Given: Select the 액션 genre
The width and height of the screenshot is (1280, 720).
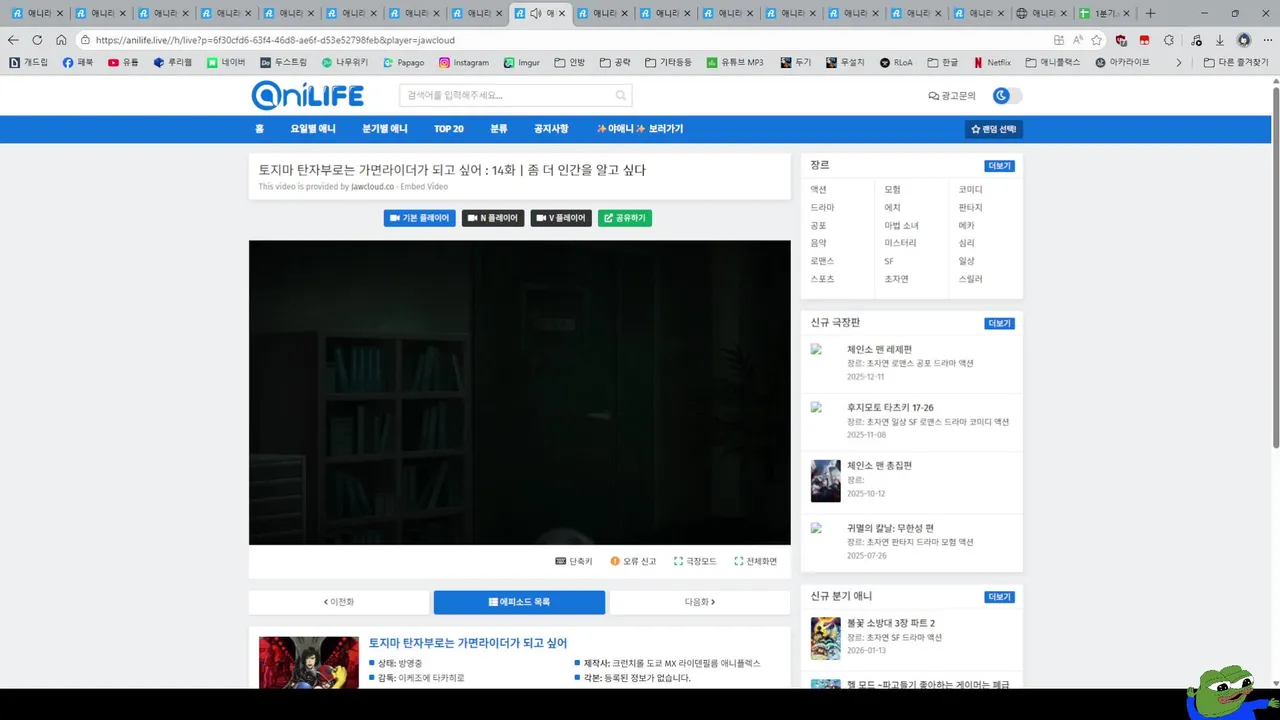Looking at the screenshot, I should click(819, 189).
